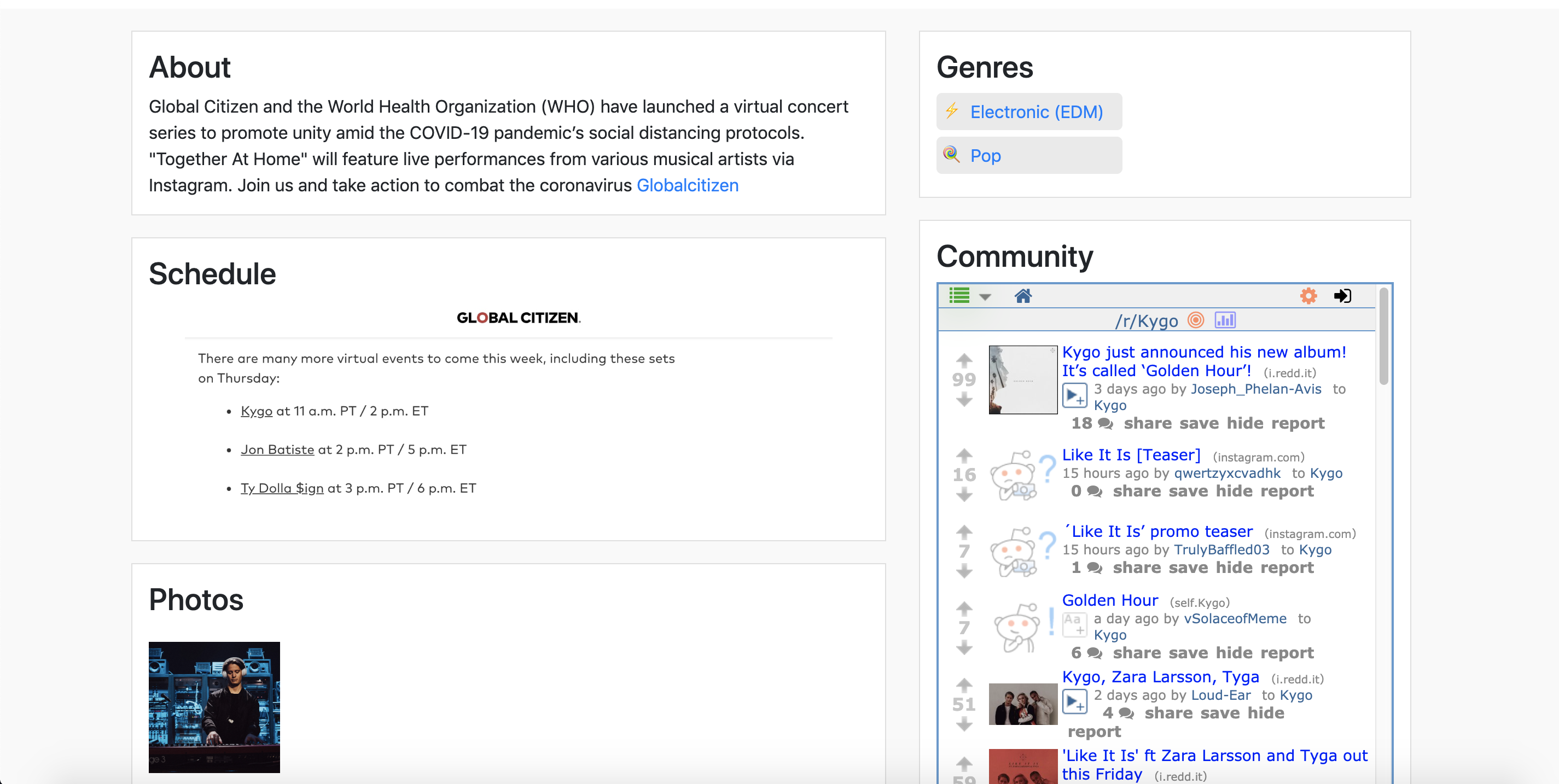This screenshot has height=784, width=1559.
Task: Open user vSolaceofMeme profile
Action: coord(1235,618)
